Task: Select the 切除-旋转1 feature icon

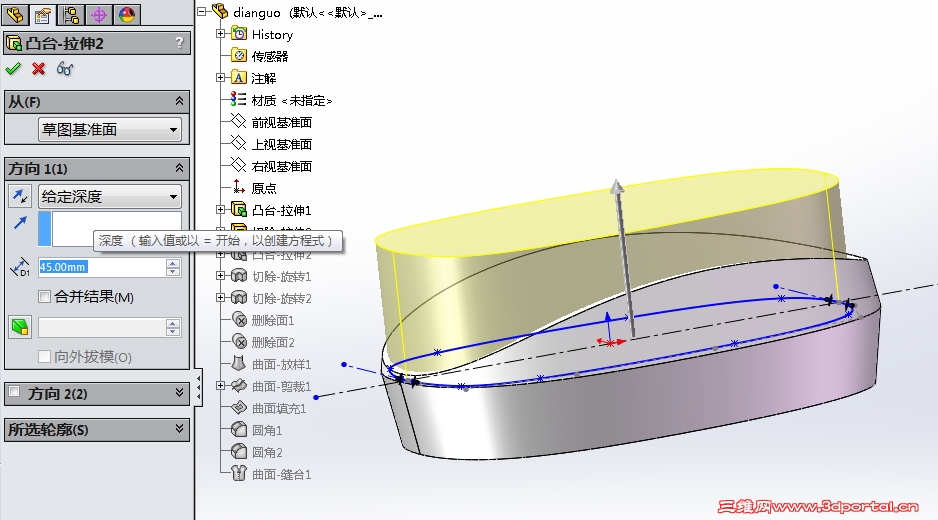Action: pos(239,276)
